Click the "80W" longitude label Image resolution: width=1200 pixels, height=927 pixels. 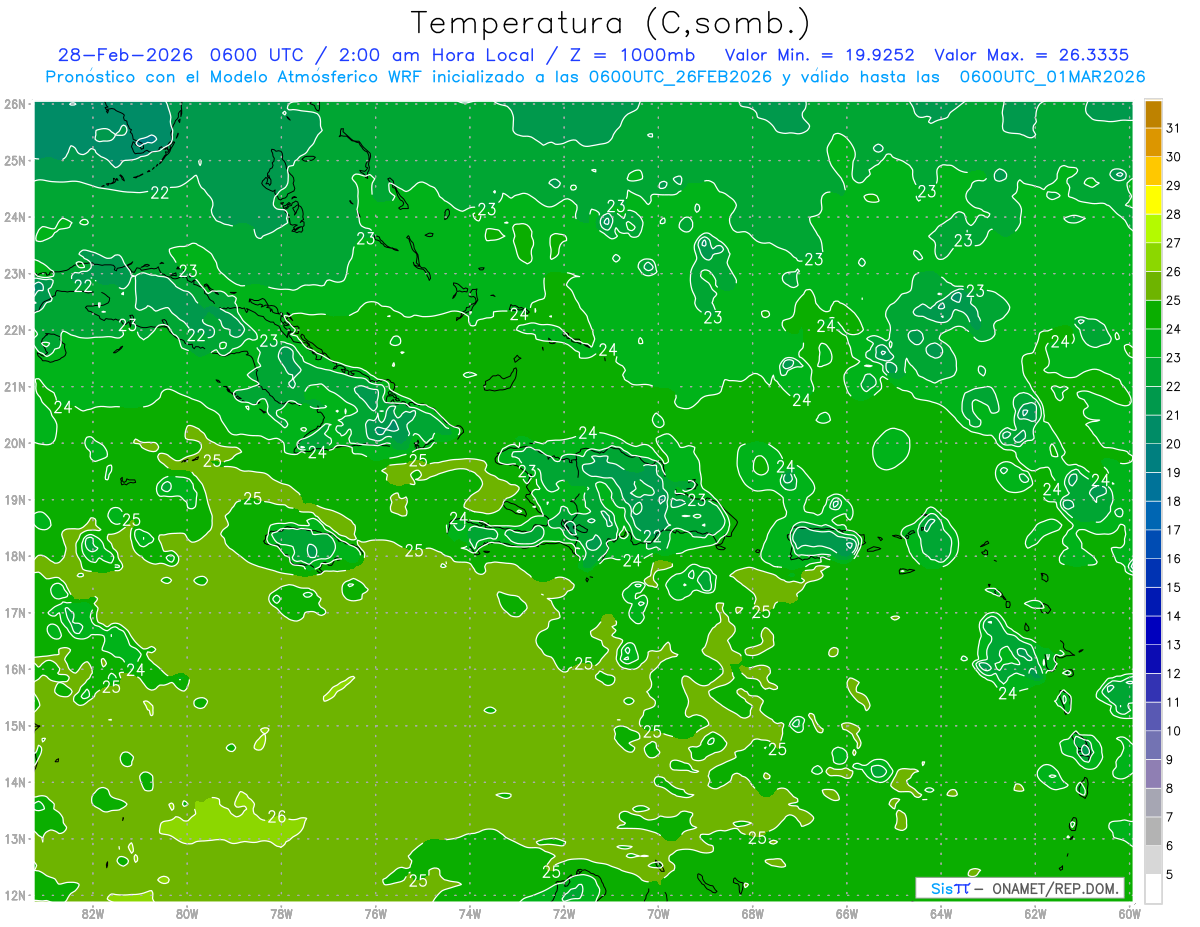(x=186, y=913)
